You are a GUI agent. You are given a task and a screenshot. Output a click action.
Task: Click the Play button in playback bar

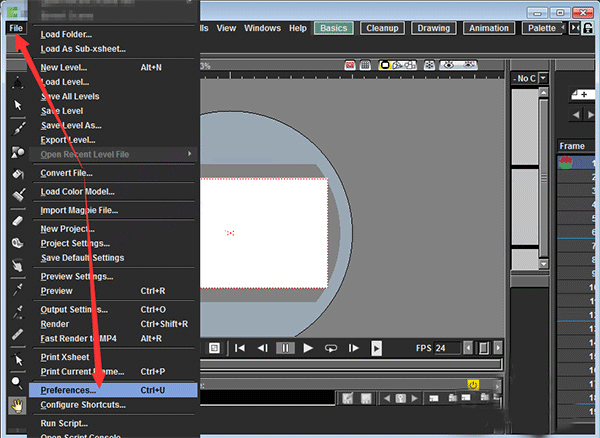(308, 348)
